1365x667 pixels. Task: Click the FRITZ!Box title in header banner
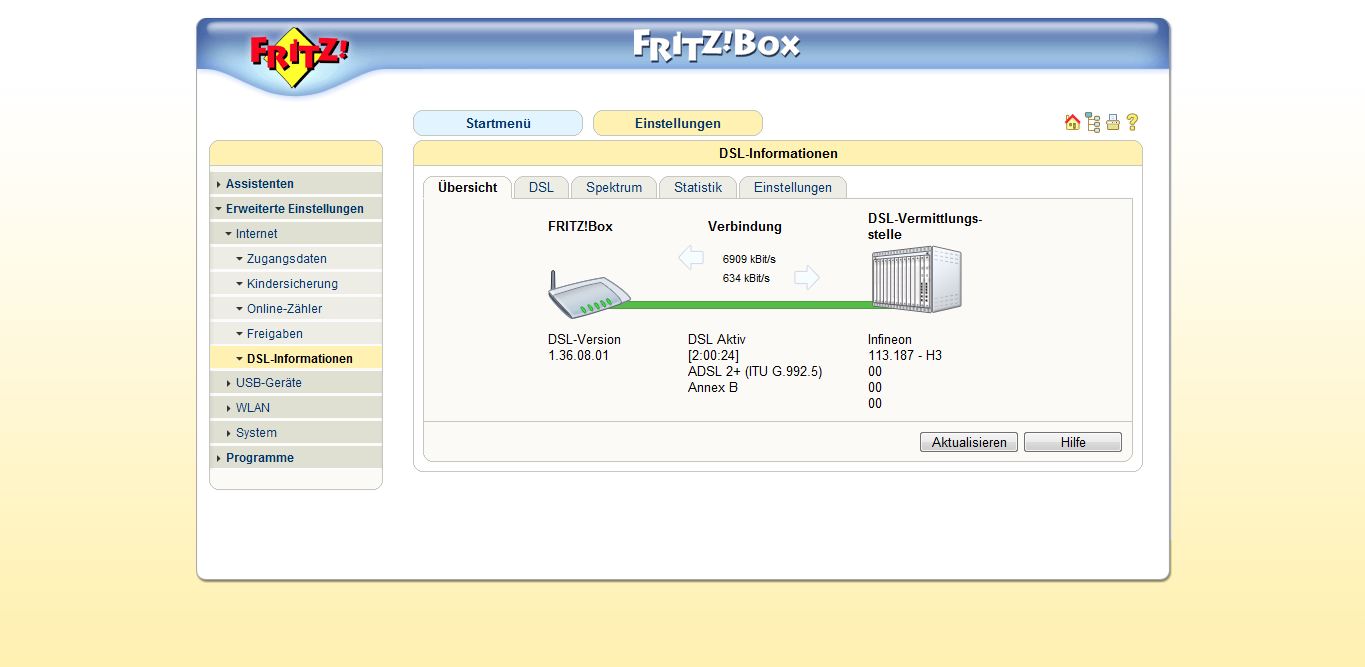tap(717, 46)
